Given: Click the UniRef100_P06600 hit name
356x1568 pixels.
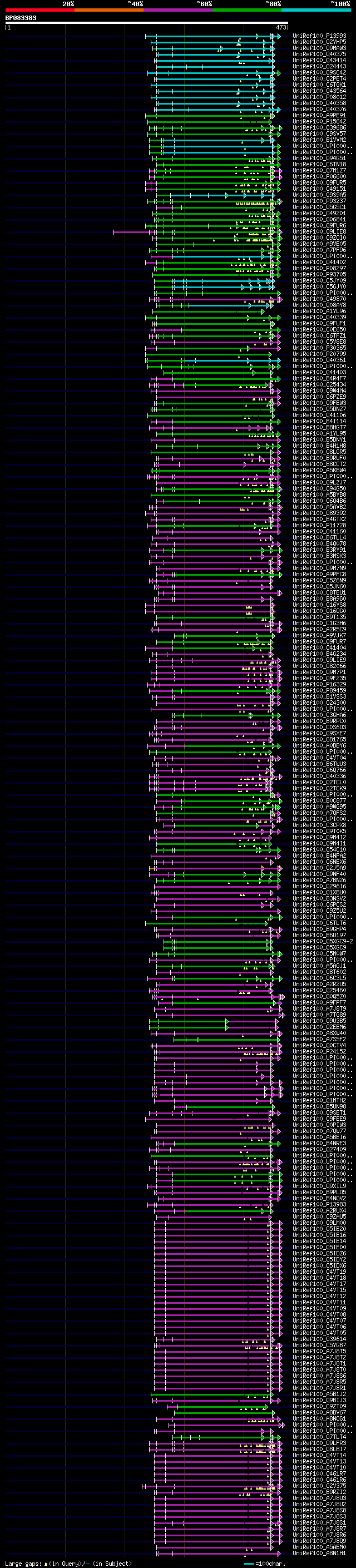Looking at the screenshot, I should point(319,176).
